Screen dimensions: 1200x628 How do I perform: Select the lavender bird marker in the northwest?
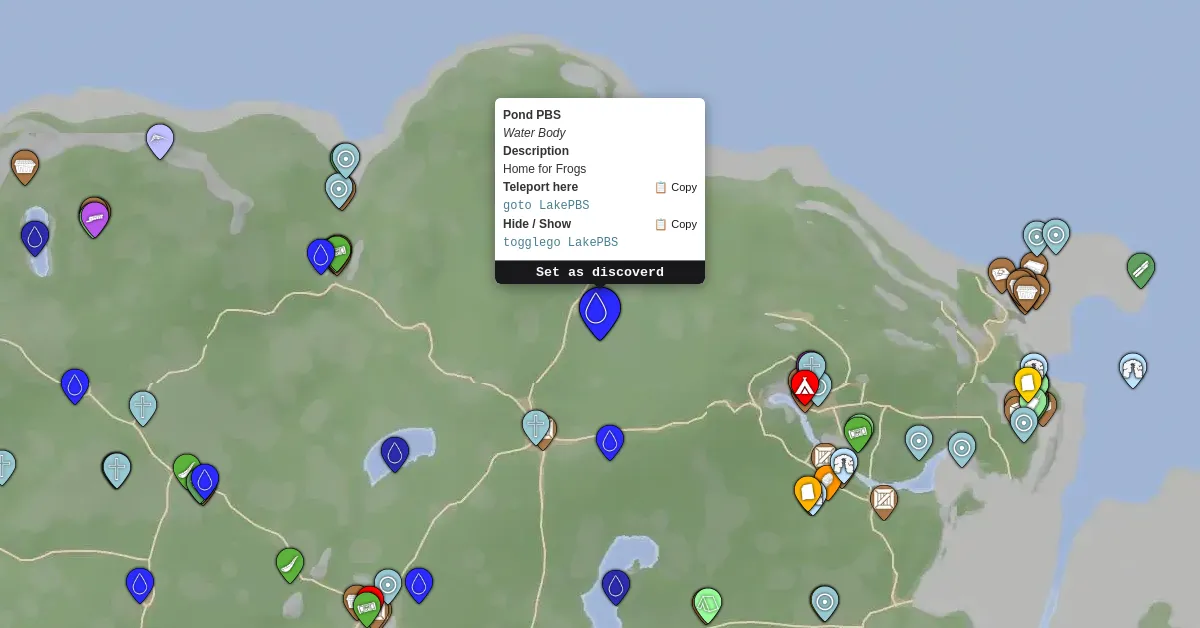[160, 140]
